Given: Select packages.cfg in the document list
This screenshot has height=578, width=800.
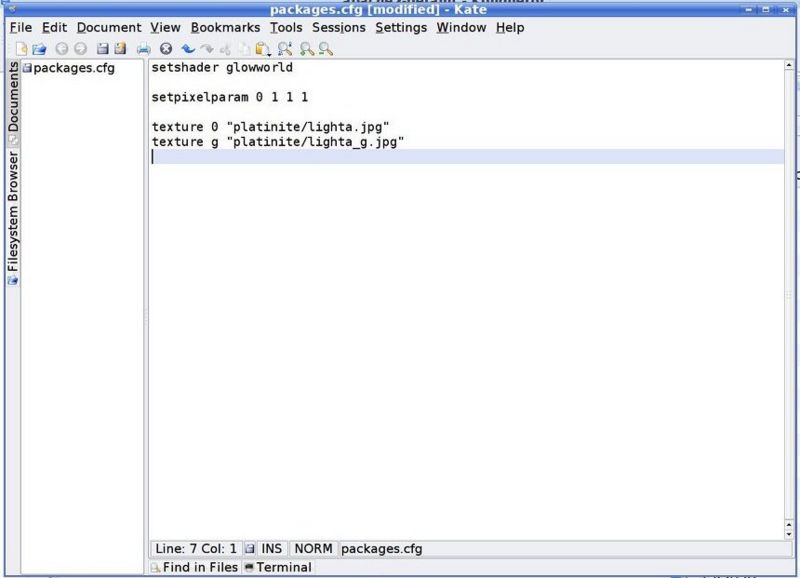Looking at the screenshot, I should 74,68.
